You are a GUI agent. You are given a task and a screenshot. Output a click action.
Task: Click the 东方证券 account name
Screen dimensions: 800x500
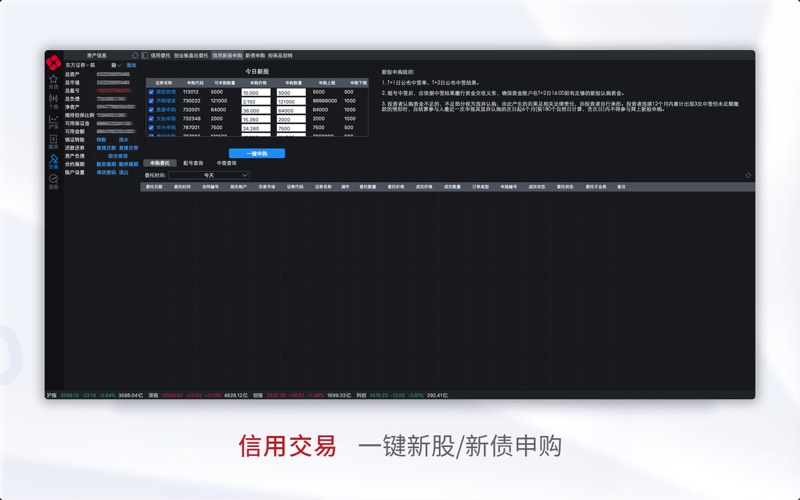coord(80,65)
